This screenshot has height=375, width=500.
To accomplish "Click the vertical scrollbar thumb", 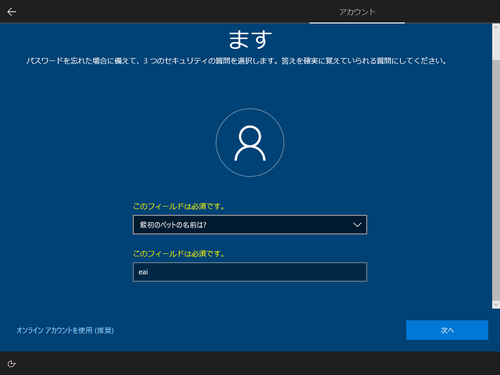I will [496, 180].
